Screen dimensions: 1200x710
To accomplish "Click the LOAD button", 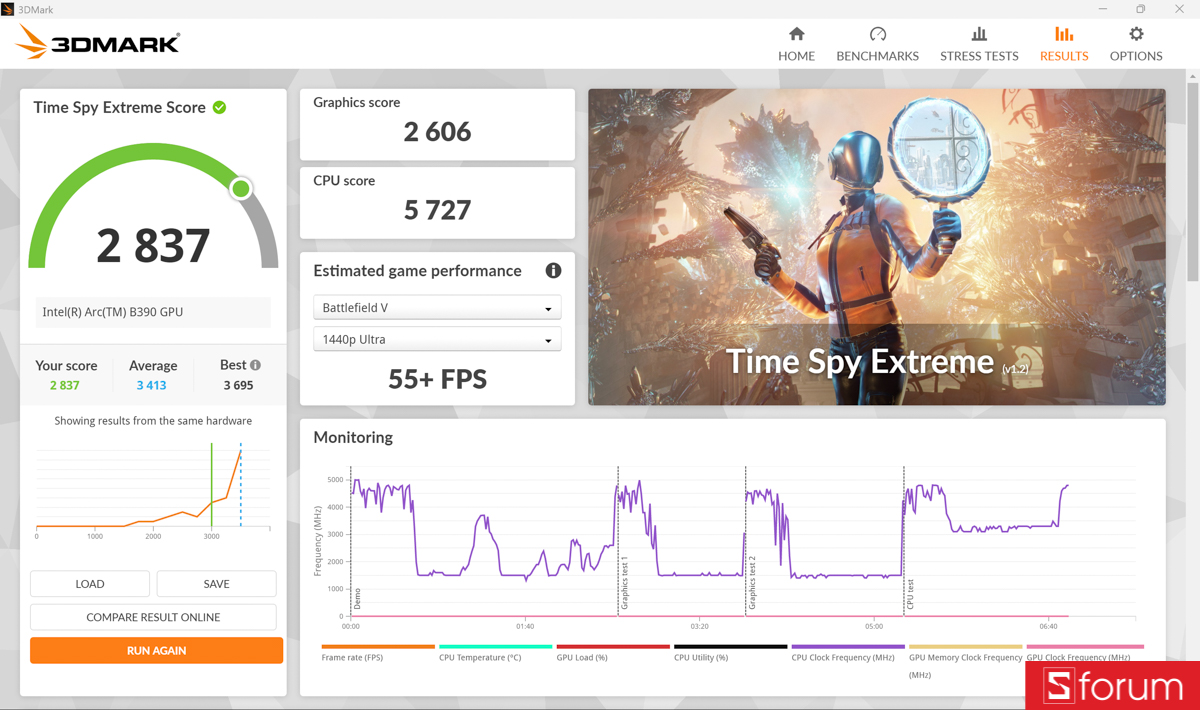I will (x=90, y=584).
